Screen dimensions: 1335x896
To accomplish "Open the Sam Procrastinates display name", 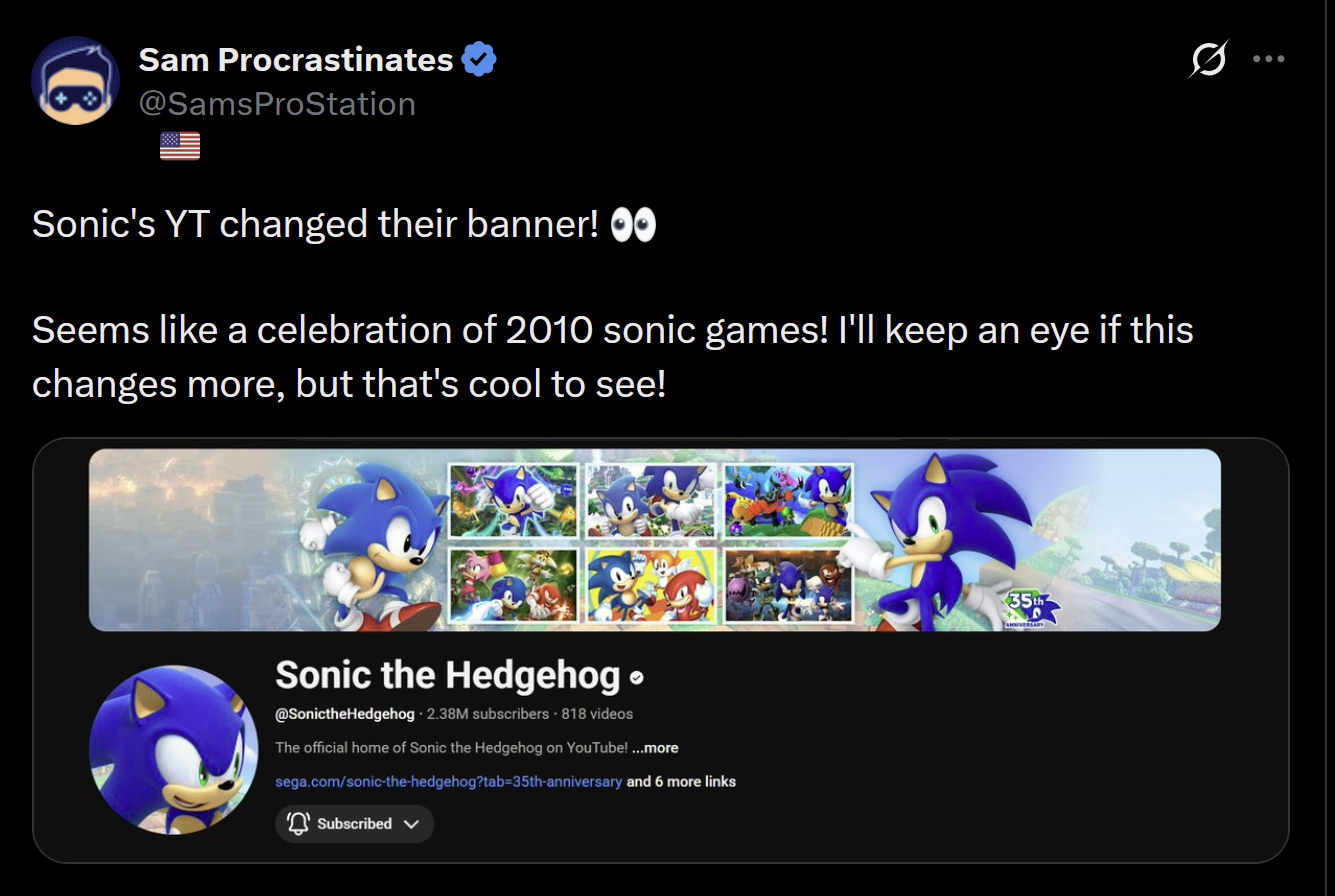I will coord(296,60).
